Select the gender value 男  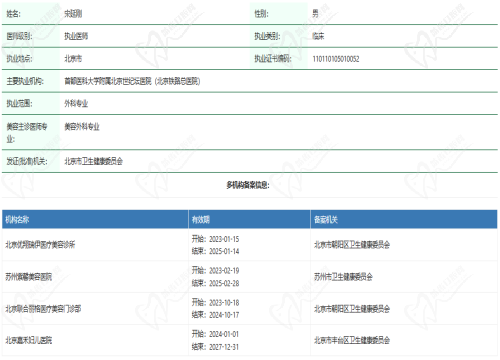315,14
